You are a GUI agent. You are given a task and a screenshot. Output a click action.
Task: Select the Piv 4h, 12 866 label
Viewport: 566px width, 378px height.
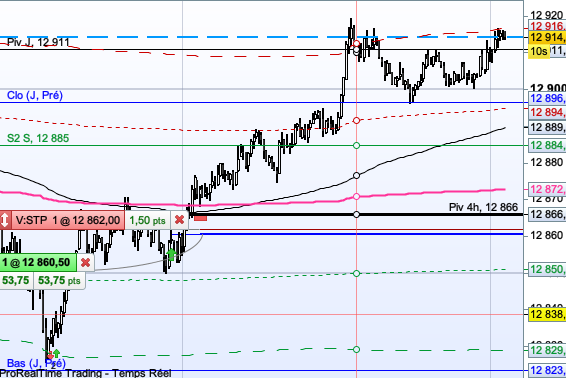click(483, 207)
